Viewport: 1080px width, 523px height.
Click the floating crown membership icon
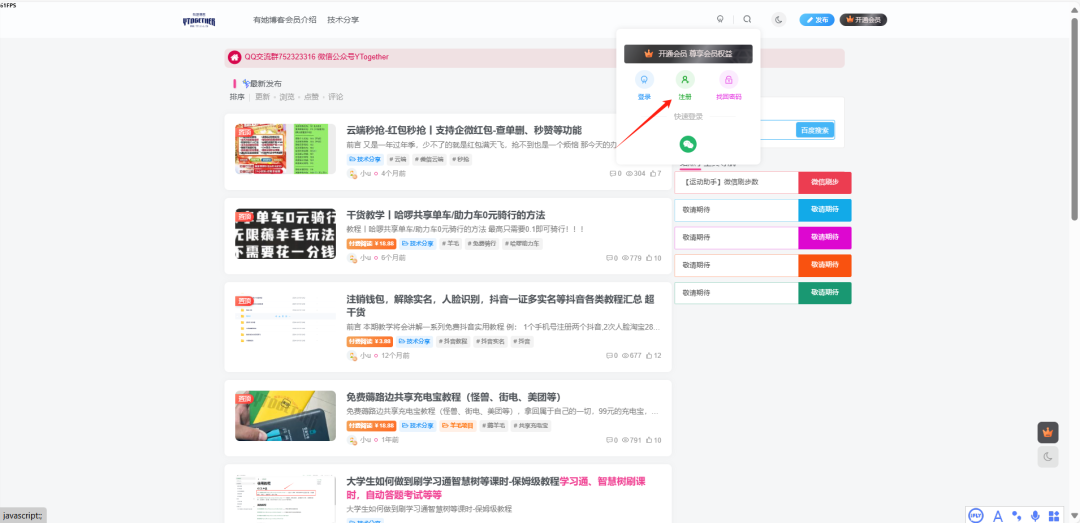pyautogui.click(x=1048, y=433)
